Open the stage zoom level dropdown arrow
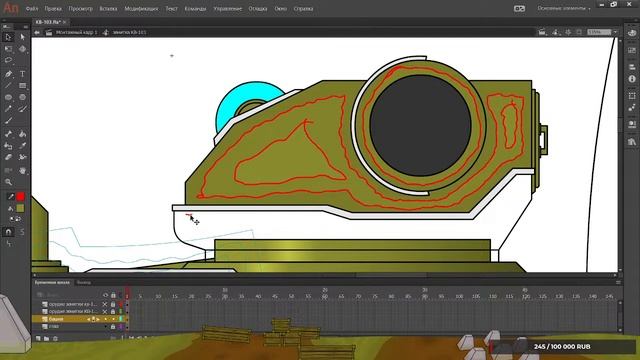The image size is (640, 360). (616, 32)
